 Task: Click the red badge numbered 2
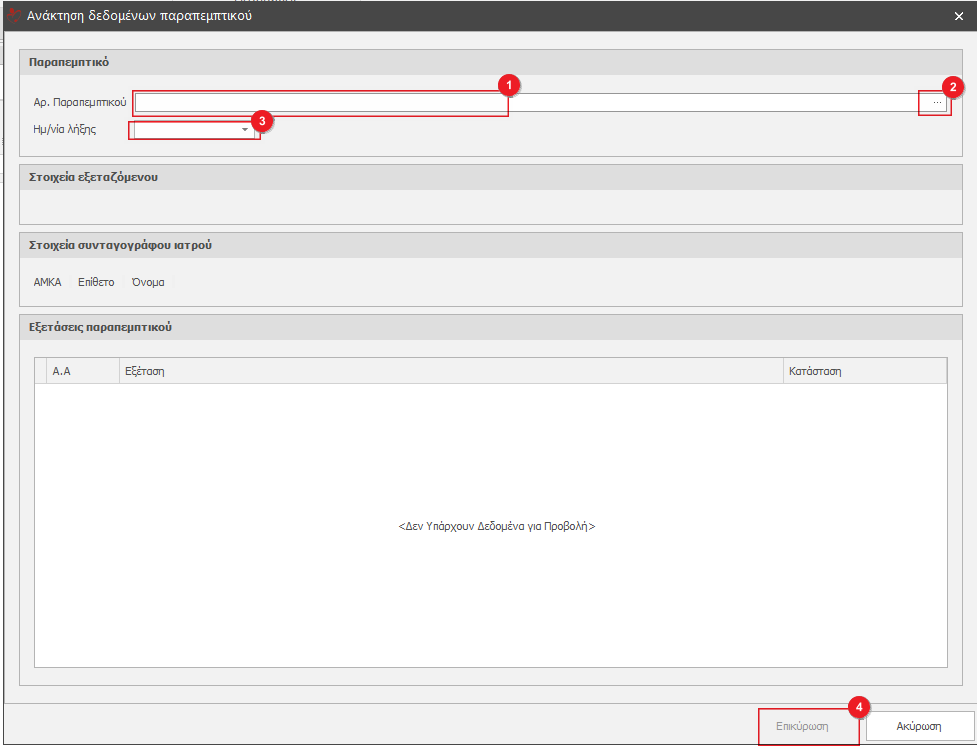(954, 87)
